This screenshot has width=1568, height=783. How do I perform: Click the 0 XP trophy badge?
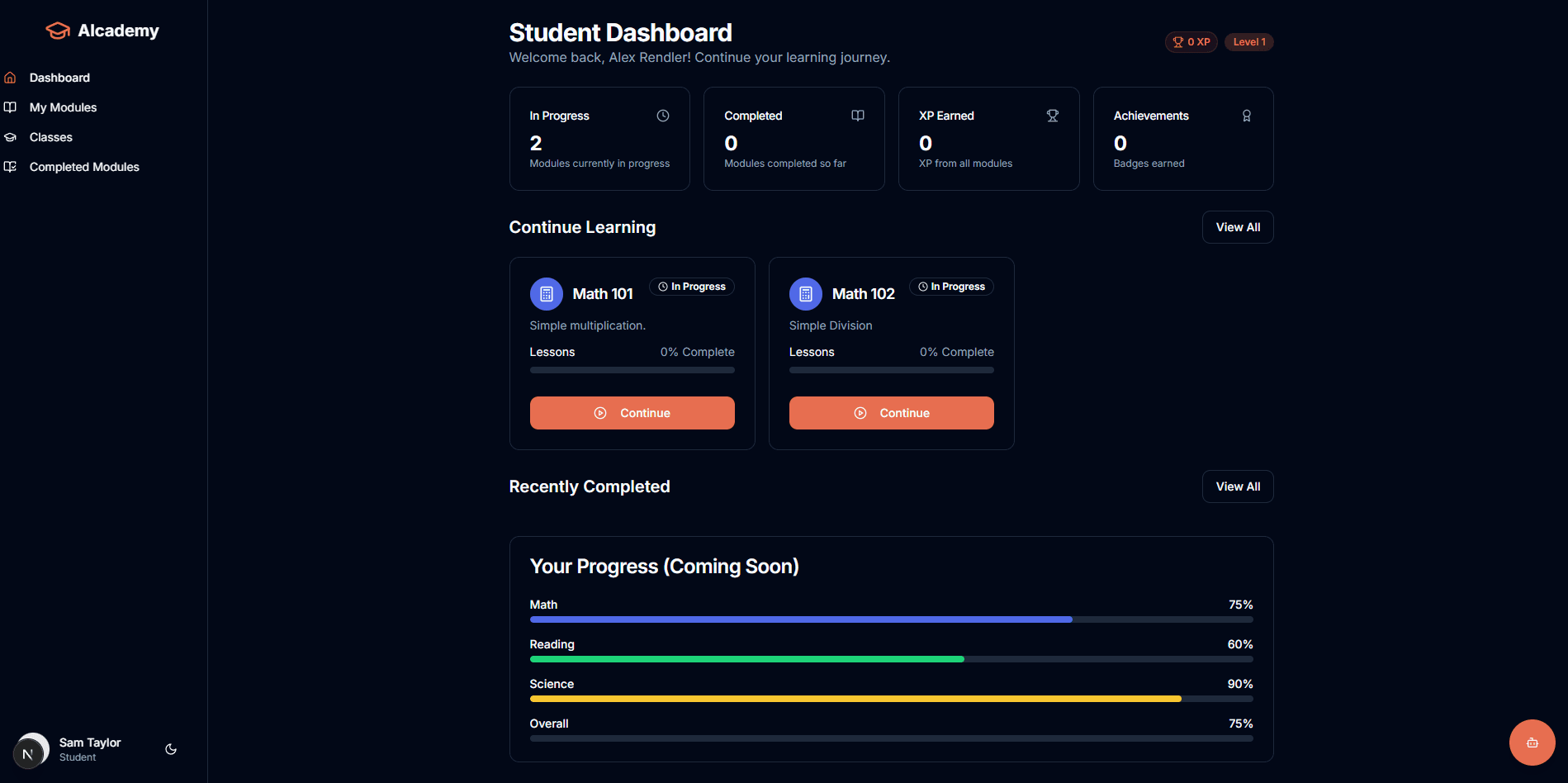[x=1191, y=41]
